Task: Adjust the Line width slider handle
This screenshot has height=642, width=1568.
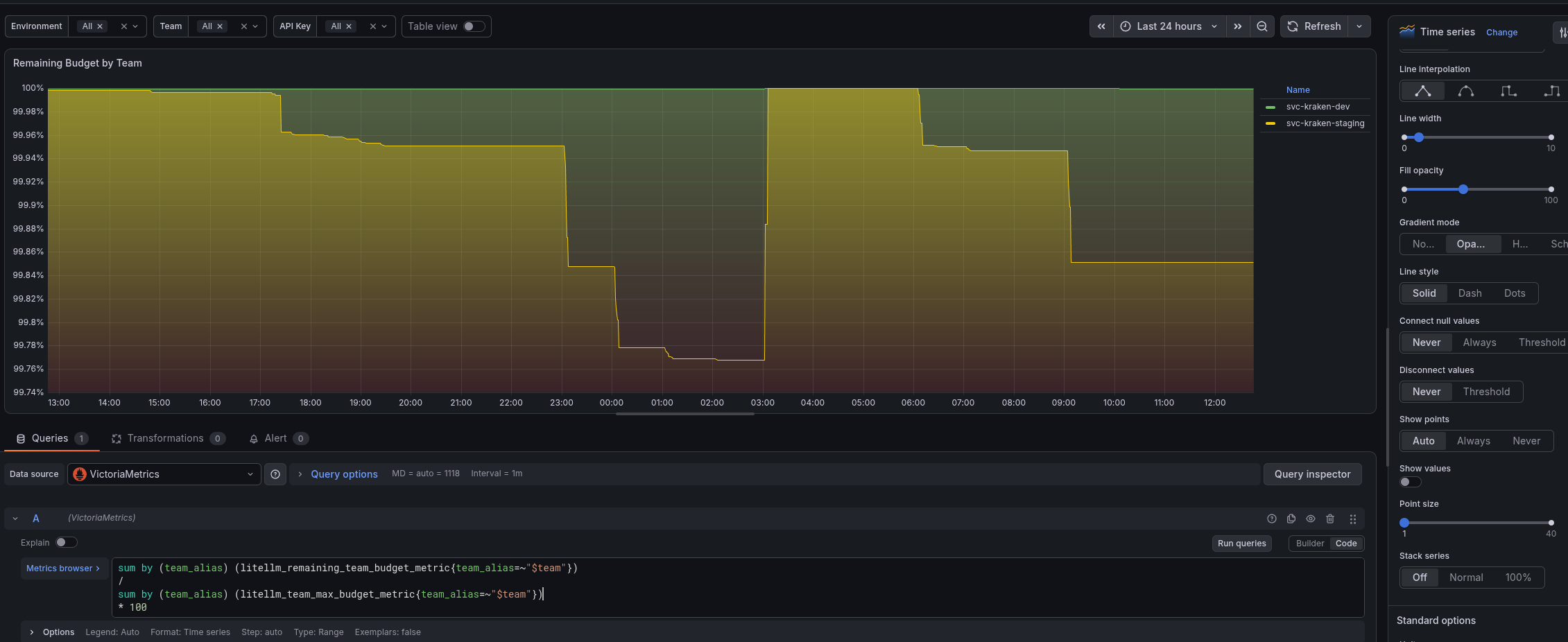Action: point(1419,137)
